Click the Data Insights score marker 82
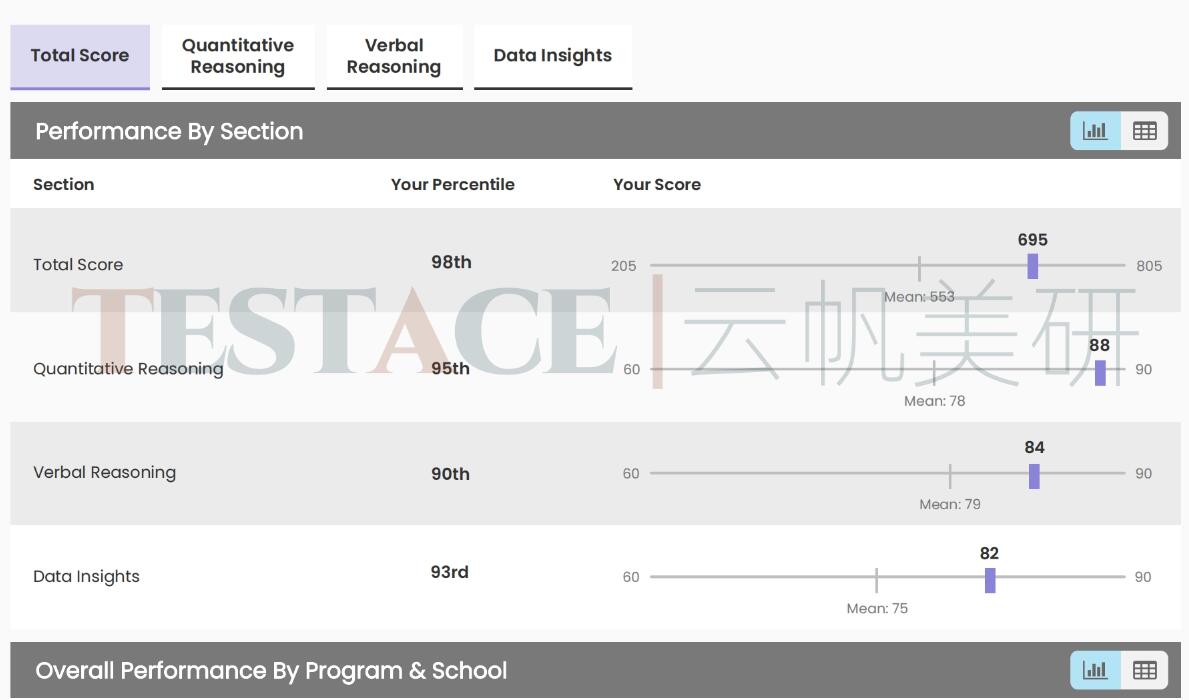This screenshot has height=700, width=1189. (x=990, y=580)
